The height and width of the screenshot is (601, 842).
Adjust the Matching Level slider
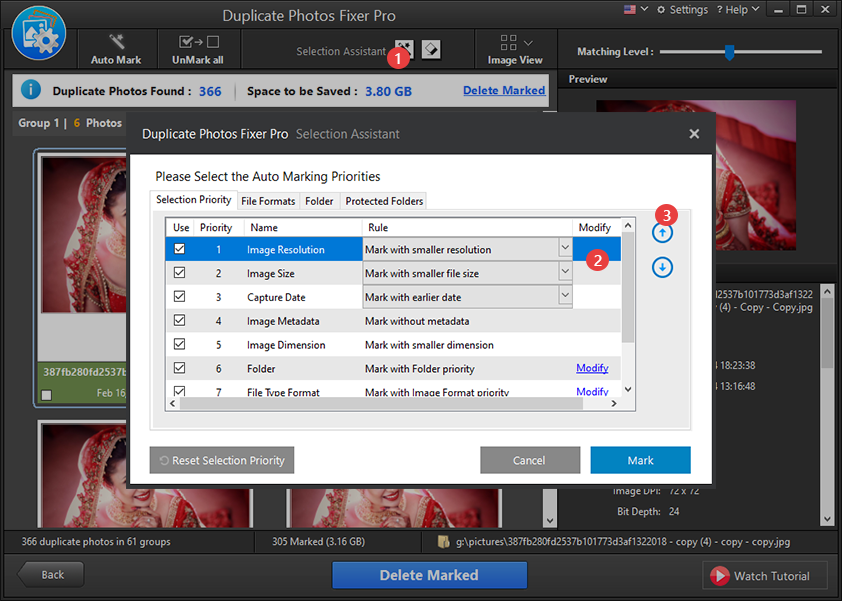tap(729, 52)
